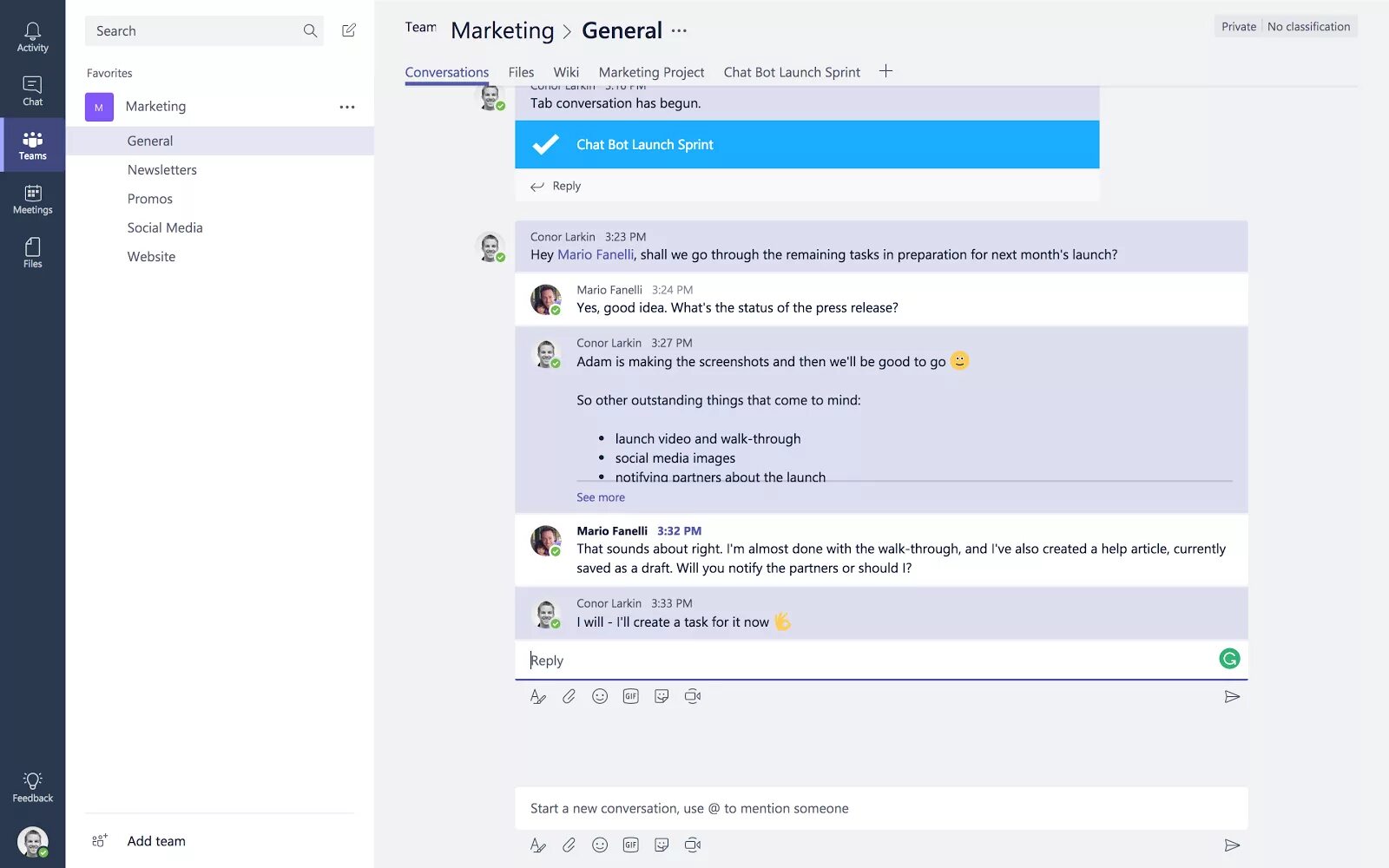Open the Chat Bot Launch Sprint card

[x=807, y=145]
